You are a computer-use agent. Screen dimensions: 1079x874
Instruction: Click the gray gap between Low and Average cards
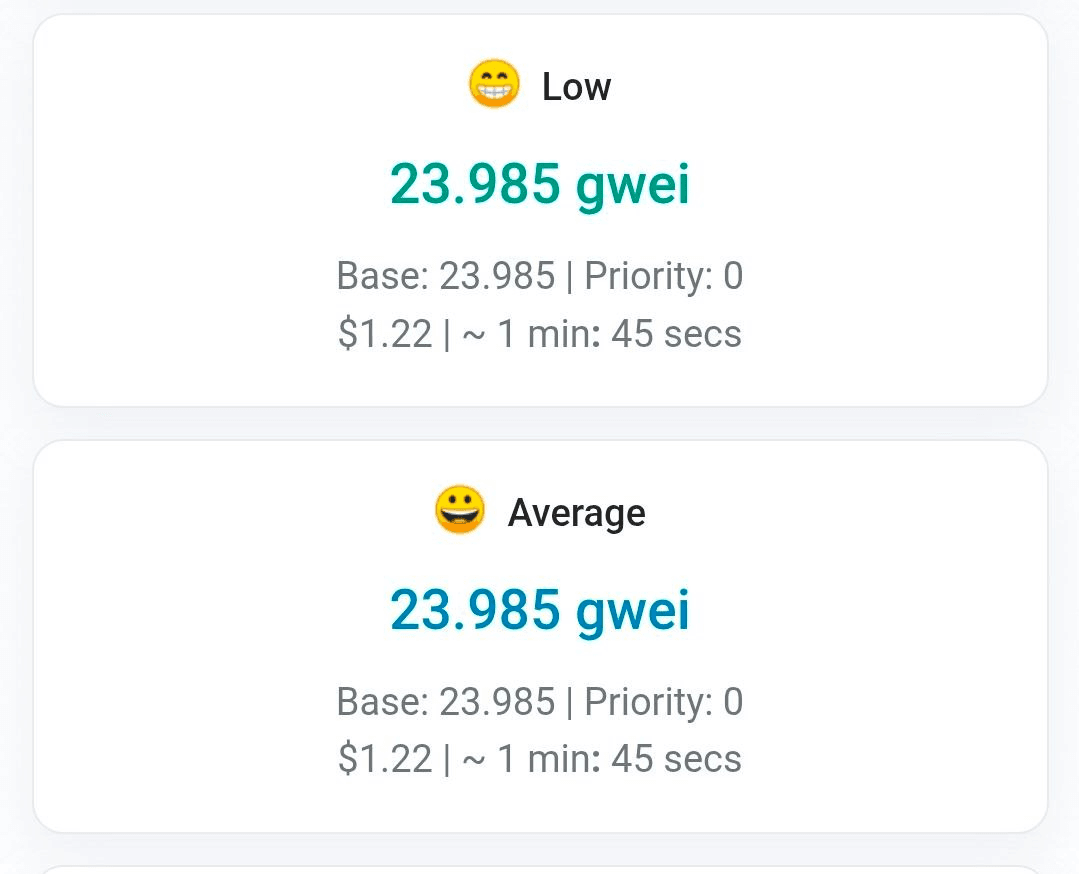540,424
